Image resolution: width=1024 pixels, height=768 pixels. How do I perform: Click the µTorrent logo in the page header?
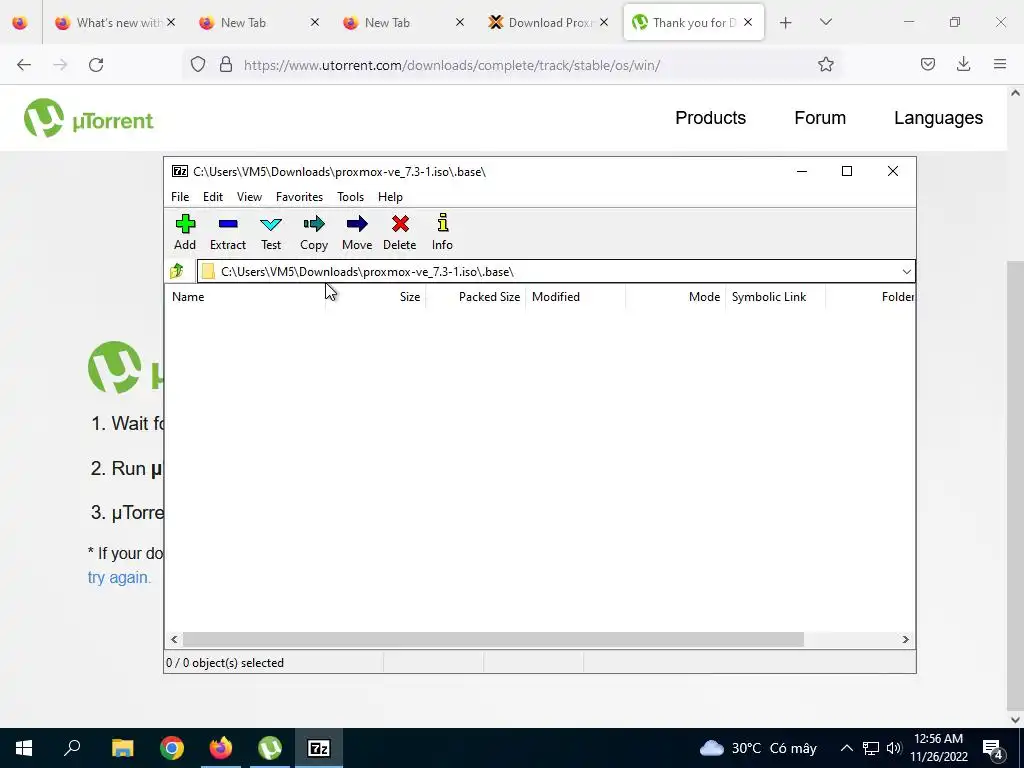tap(89, 118)
